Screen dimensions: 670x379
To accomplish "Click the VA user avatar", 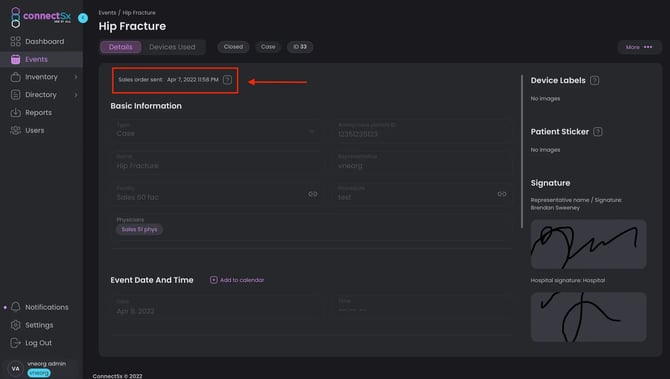I will point(15,368).
